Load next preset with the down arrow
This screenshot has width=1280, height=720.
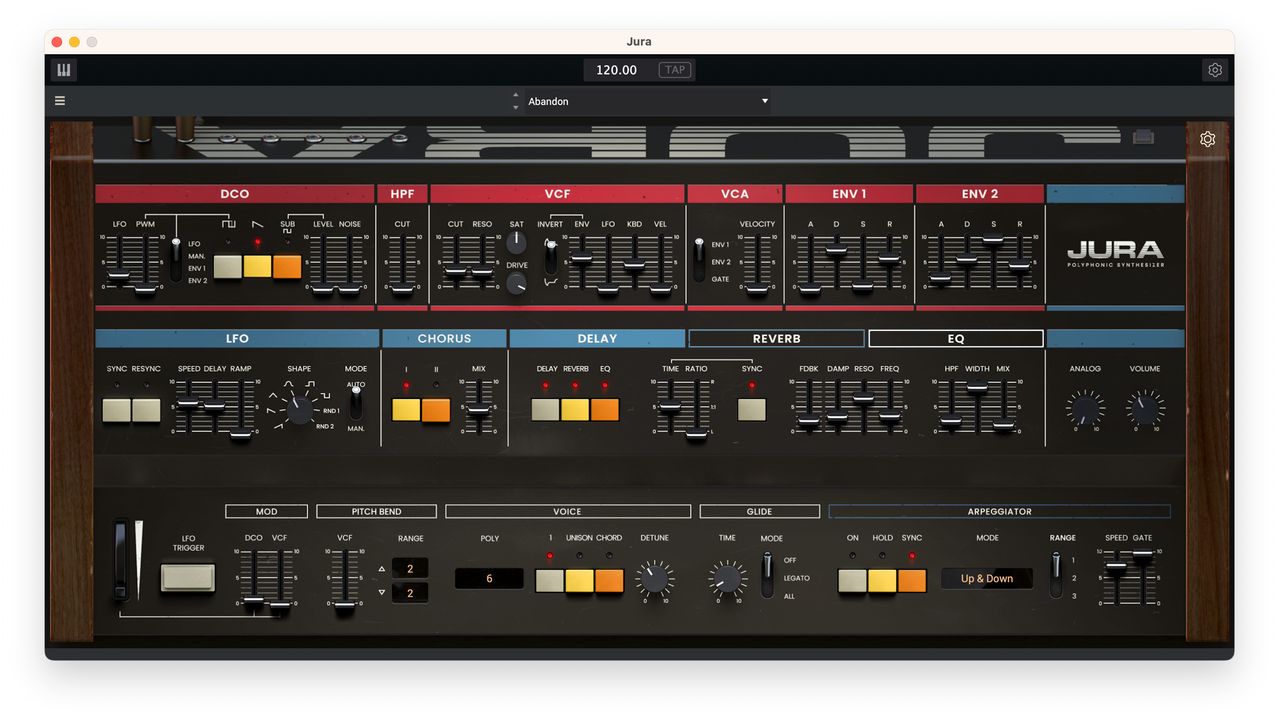point(516,107)
